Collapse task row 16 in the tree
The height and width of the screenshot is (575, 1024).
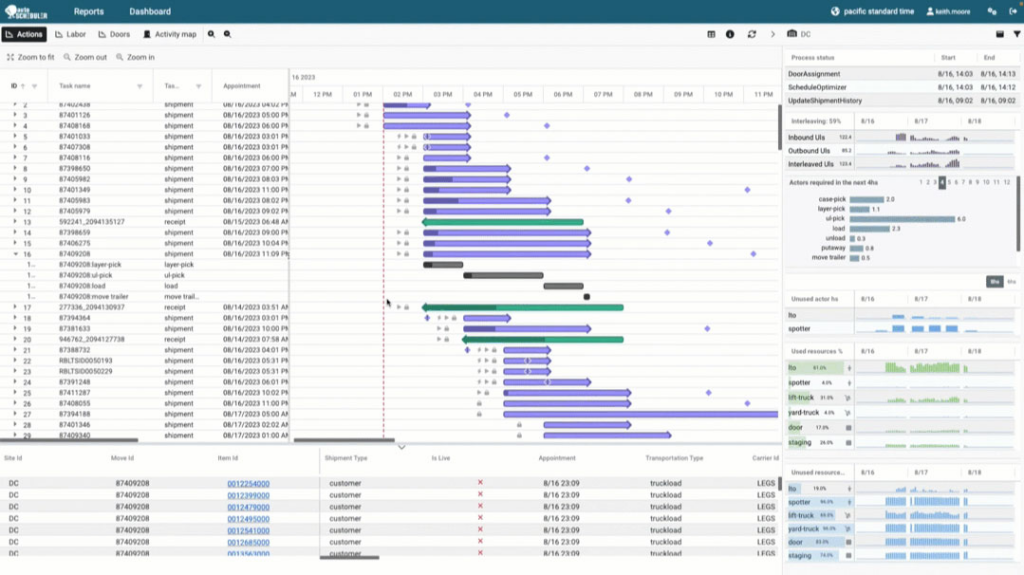click(x=15, y=254)
